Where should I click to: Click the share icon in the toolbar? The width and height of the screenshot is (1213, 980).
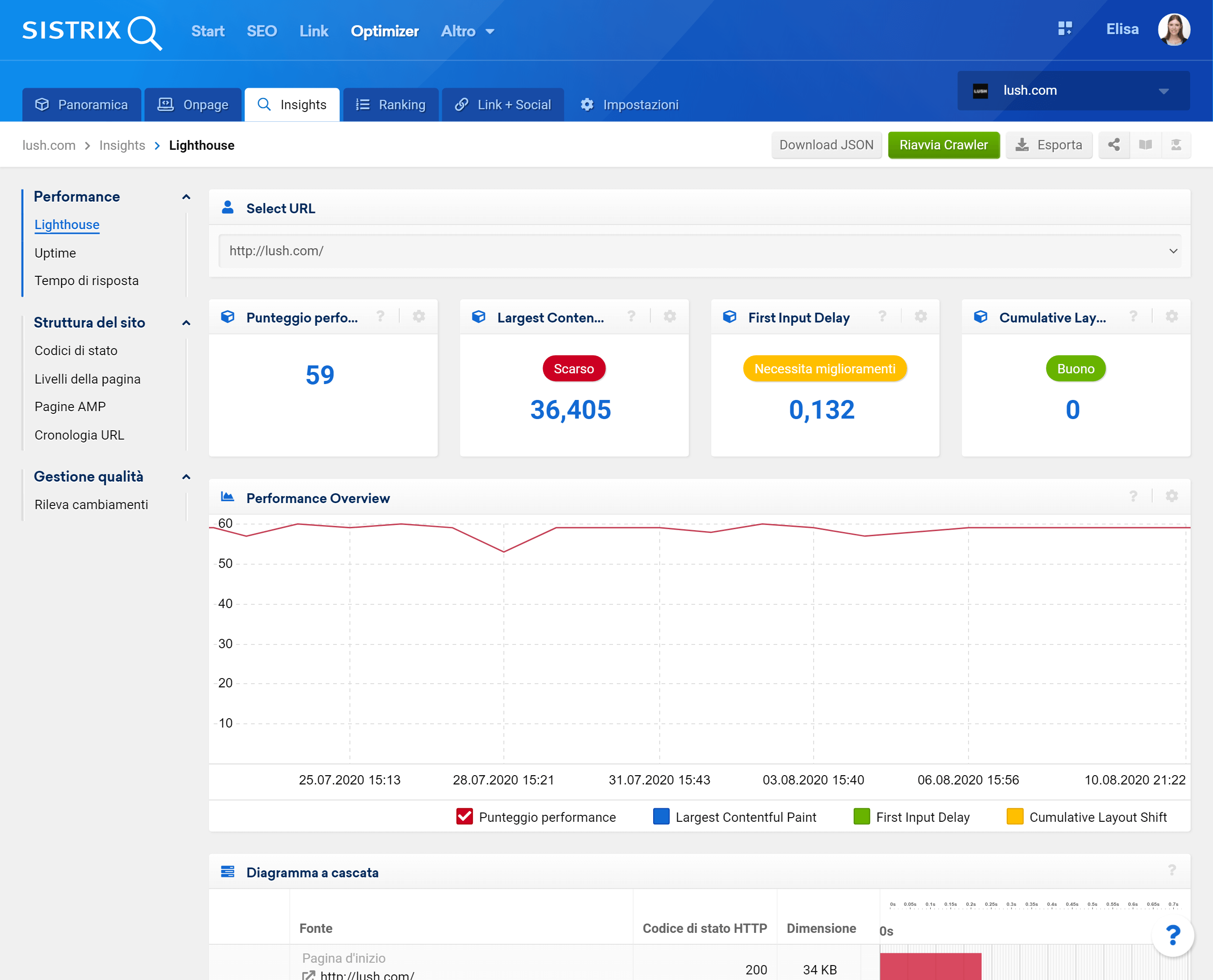pyautogui.click(x=1113, y=145)
